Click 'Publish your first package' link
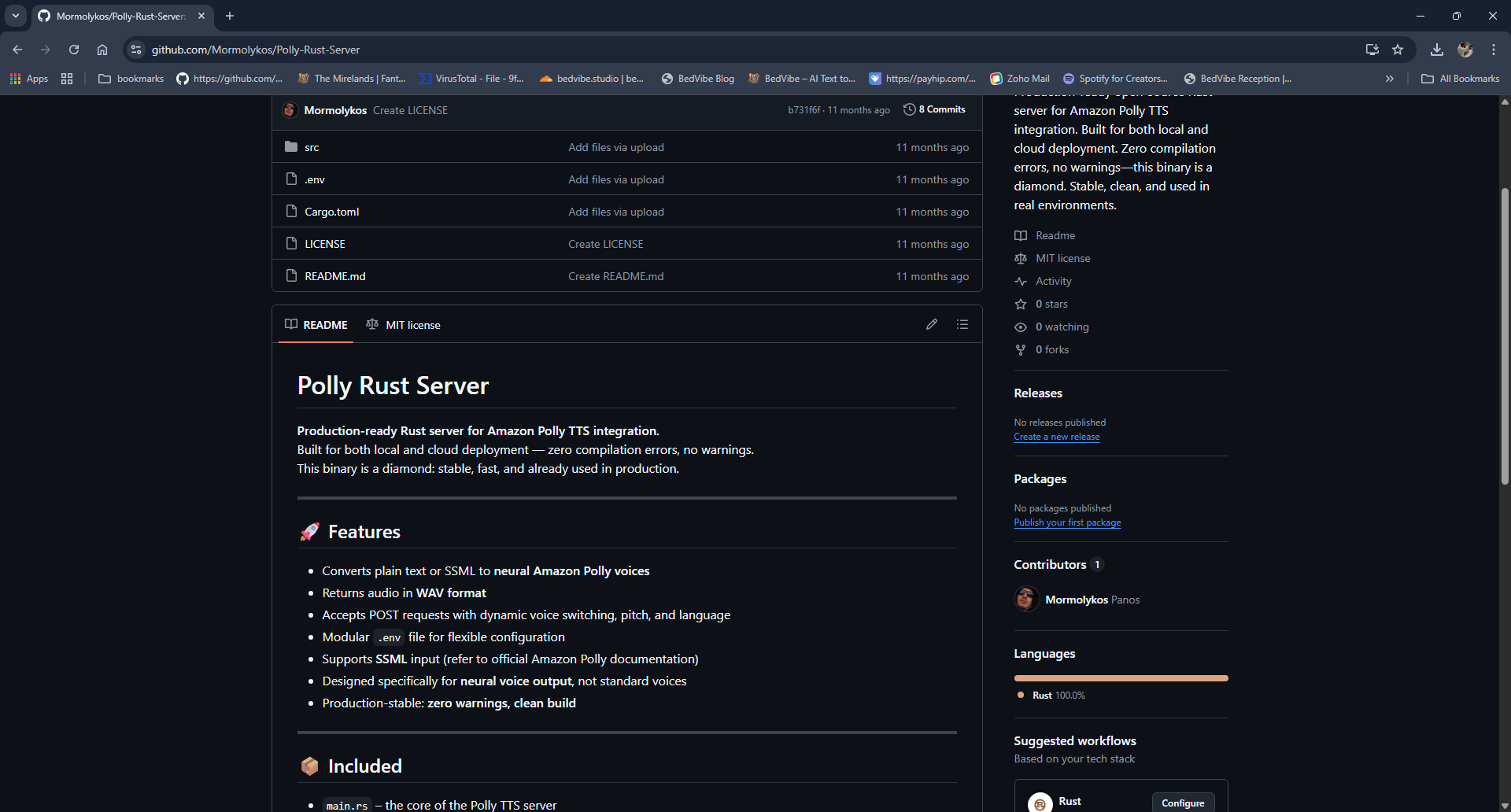The width and height of the screenshot is (1511, 812). pyautogui.click(x=1067, y=522)
